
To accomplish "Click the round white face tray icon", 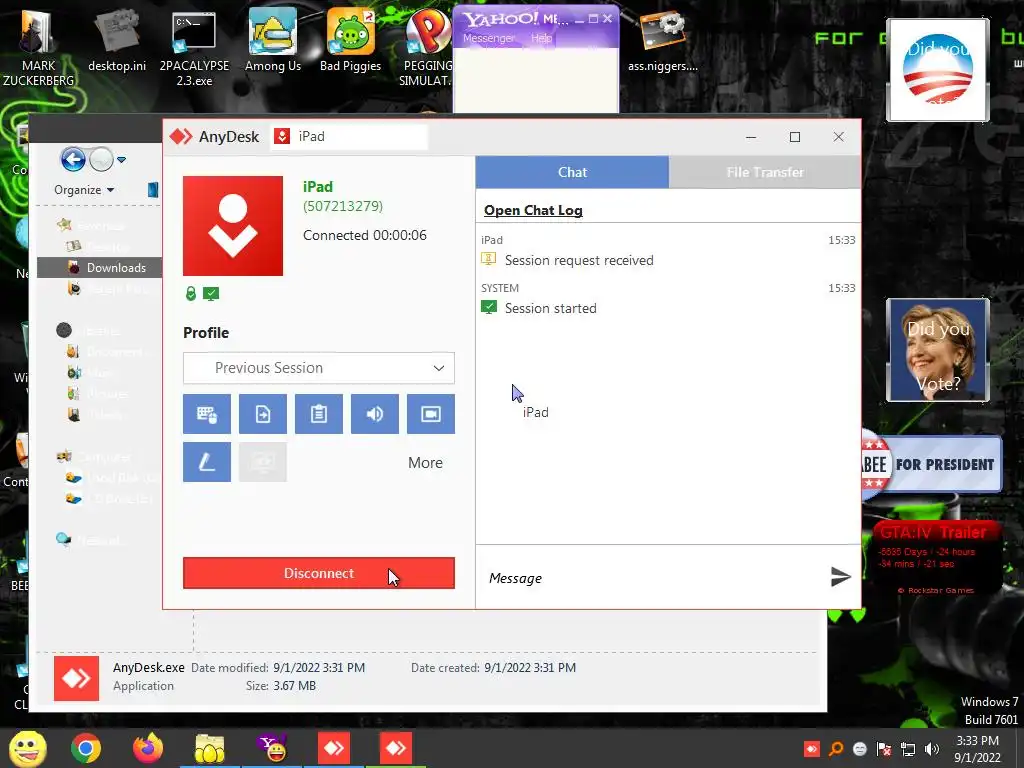I will coord(860,749).
